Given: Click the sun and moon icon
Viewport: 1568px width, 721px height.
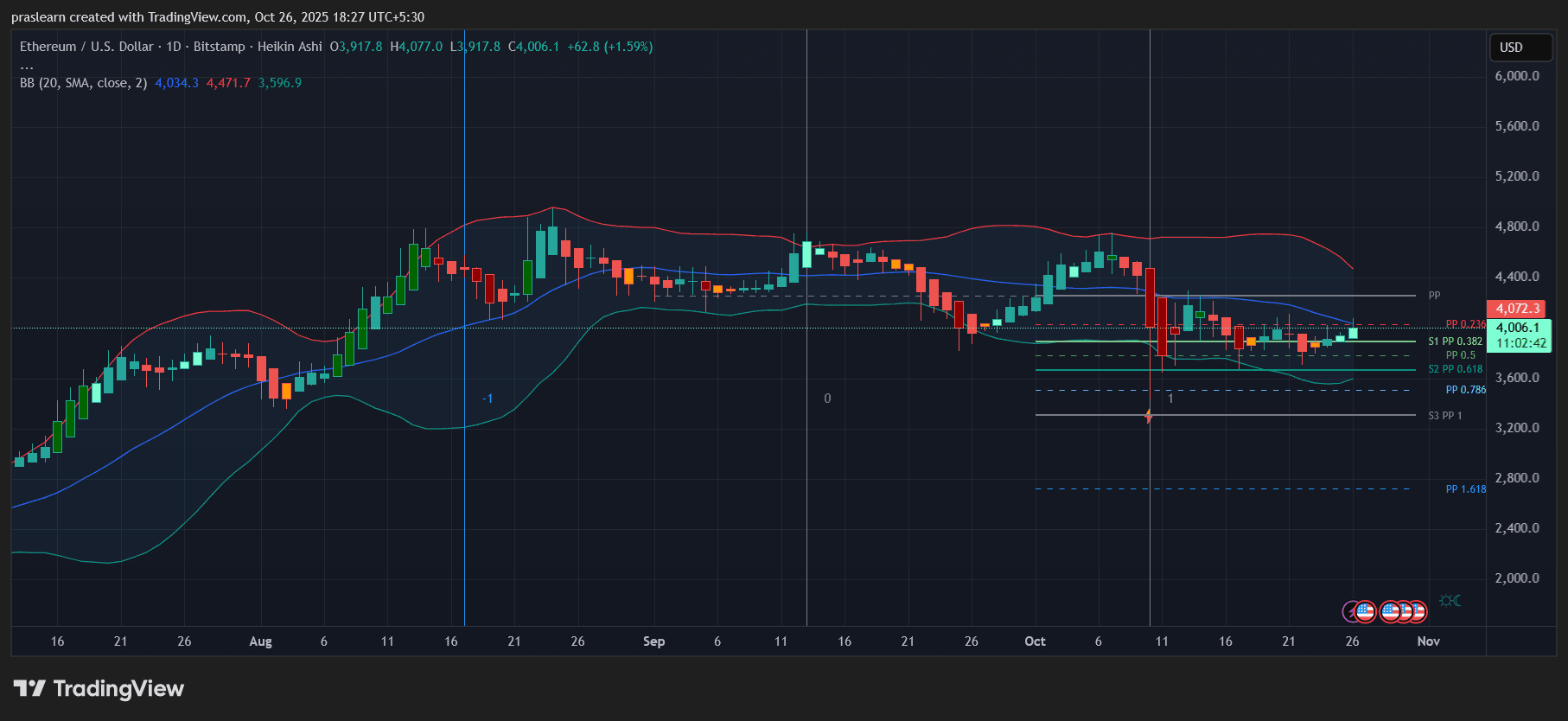Looking at the screenshot, I should click(1450, 601).
